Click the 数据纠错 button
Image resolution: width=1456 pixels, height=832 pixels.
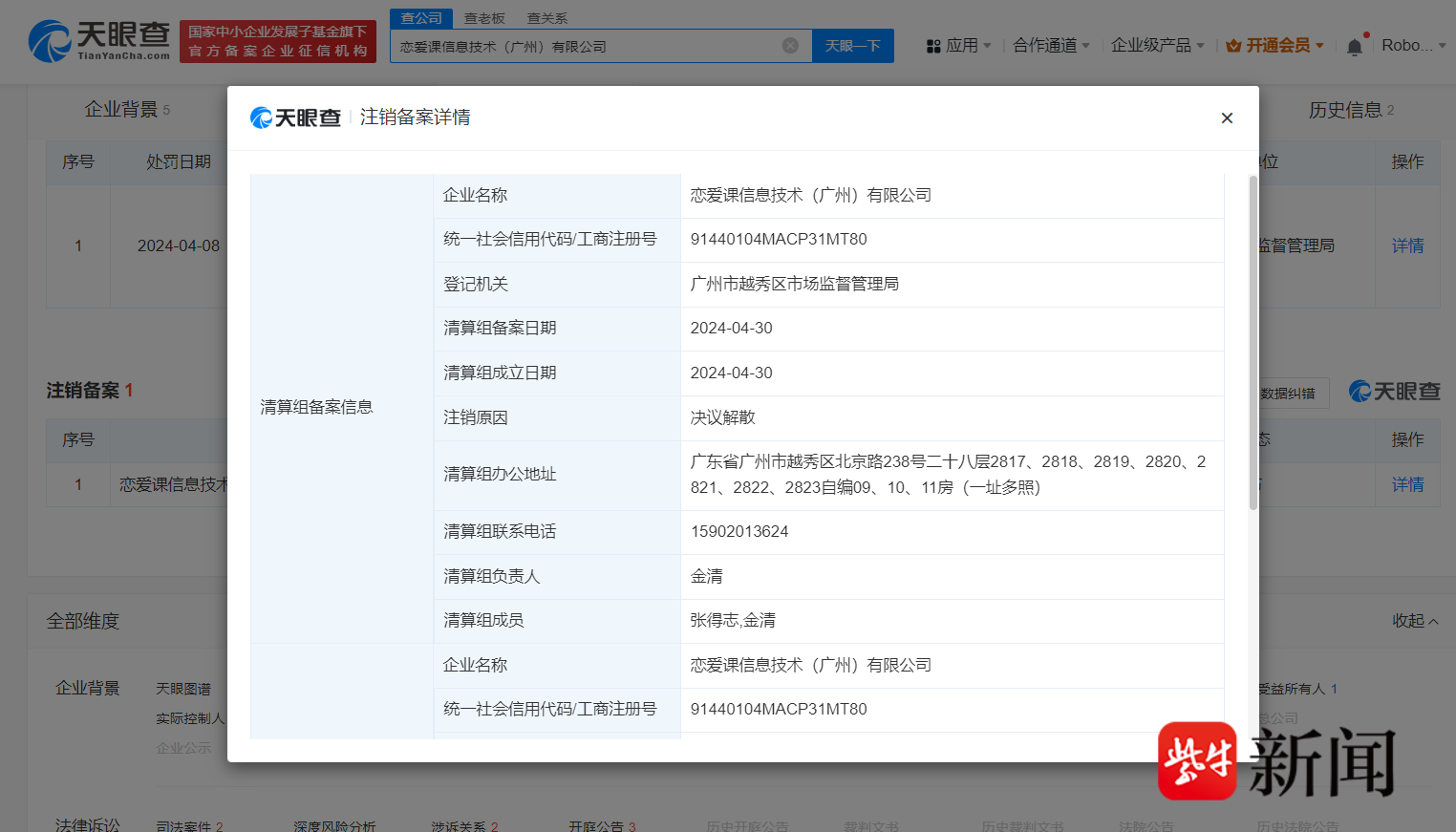[1288, 393]
